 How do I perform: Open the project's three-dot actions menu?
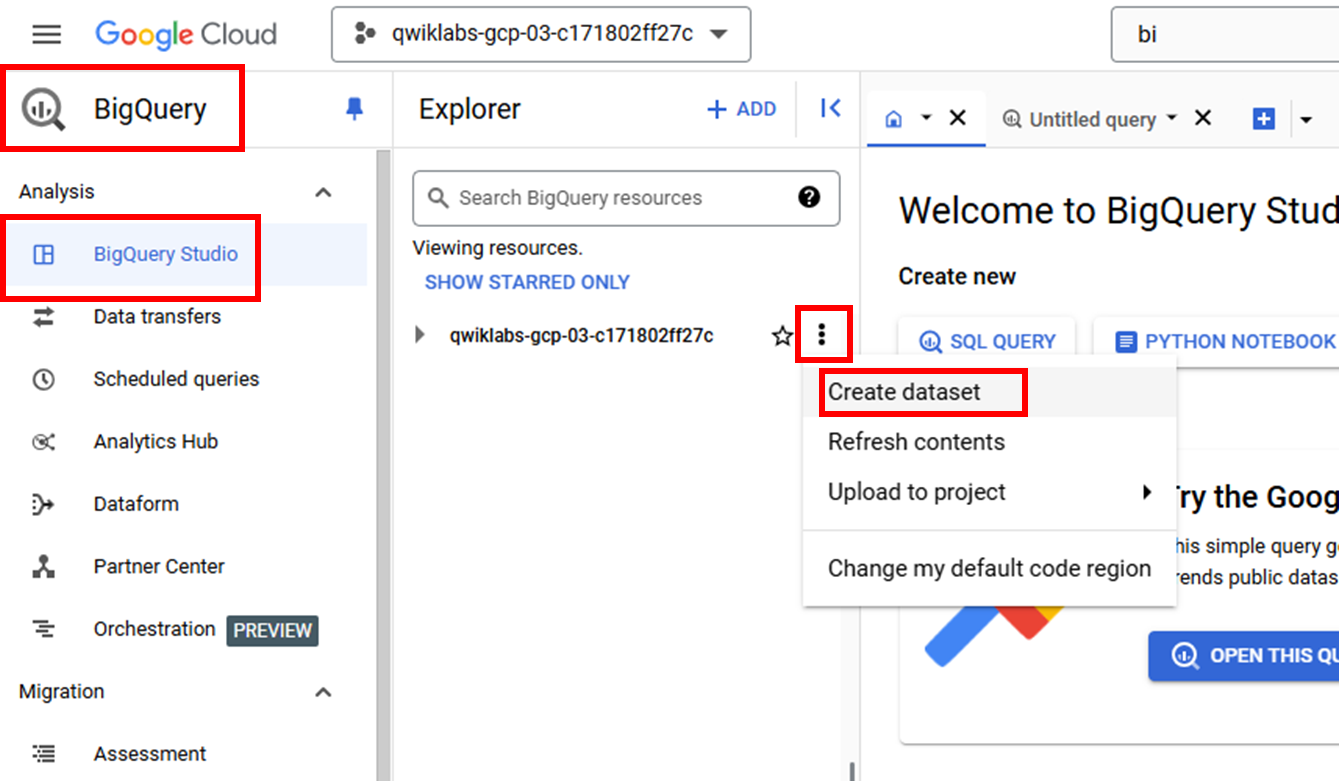pos(822,334)
